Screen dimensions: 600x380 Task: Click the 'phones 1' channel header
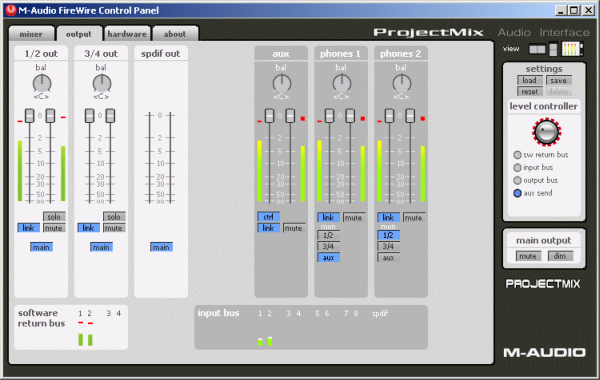coord(341,54)
